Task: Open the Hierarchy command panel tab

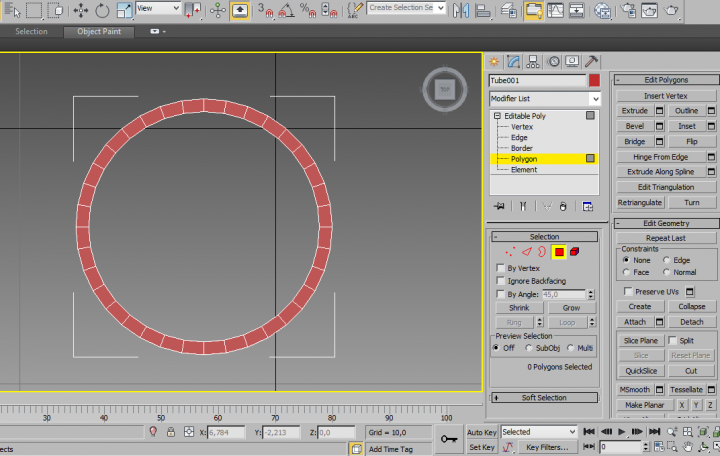Action: point(533,61)
